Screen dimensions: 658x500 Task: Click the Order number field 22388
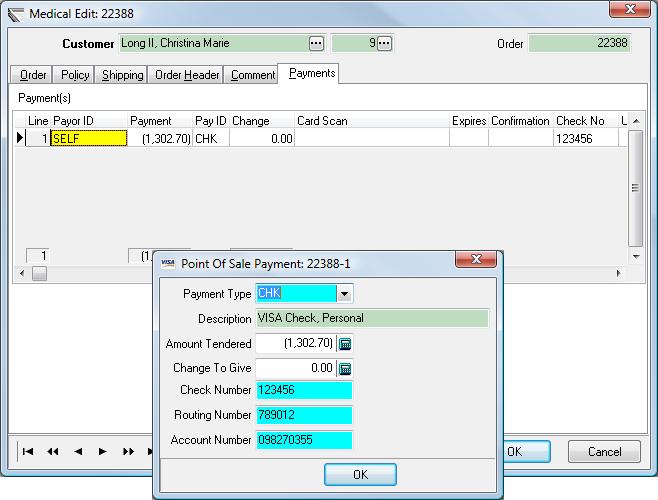pyautogui.click(x=580, y=43)
